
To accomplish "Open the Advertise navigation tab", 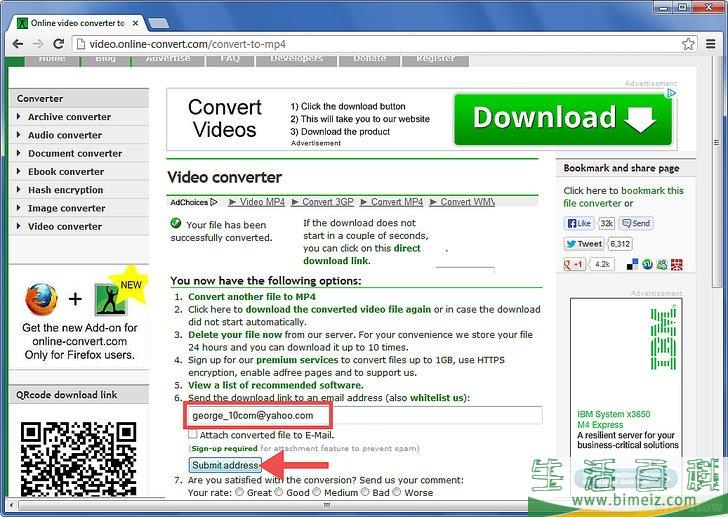I will 168,60.
